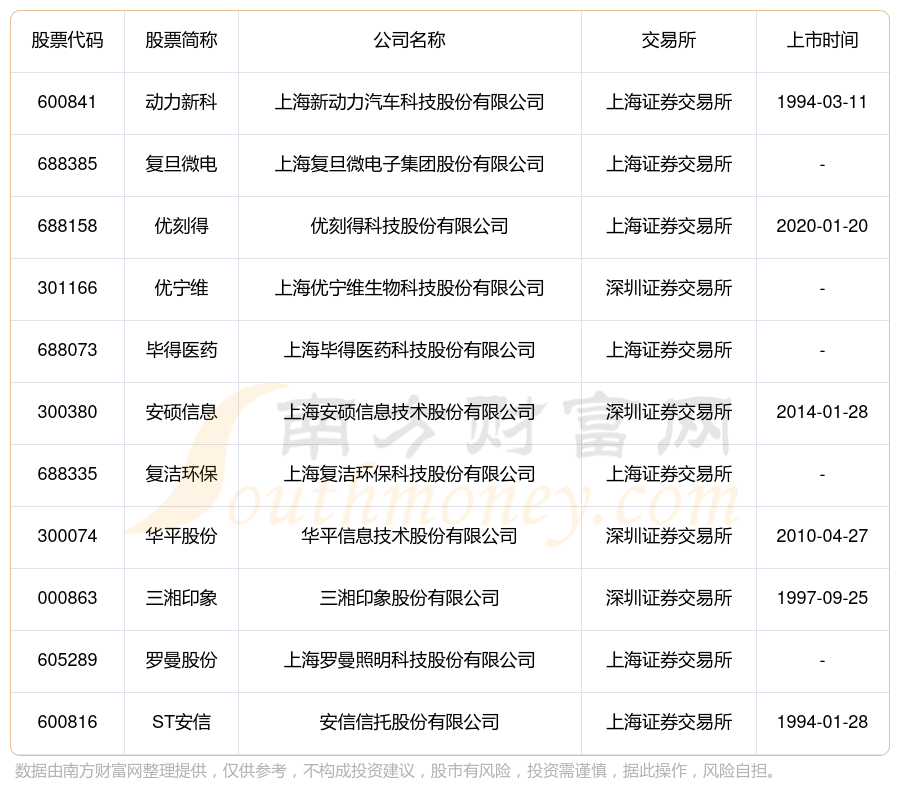
Task: Select stock code 600816
Action: pos(67,722)
